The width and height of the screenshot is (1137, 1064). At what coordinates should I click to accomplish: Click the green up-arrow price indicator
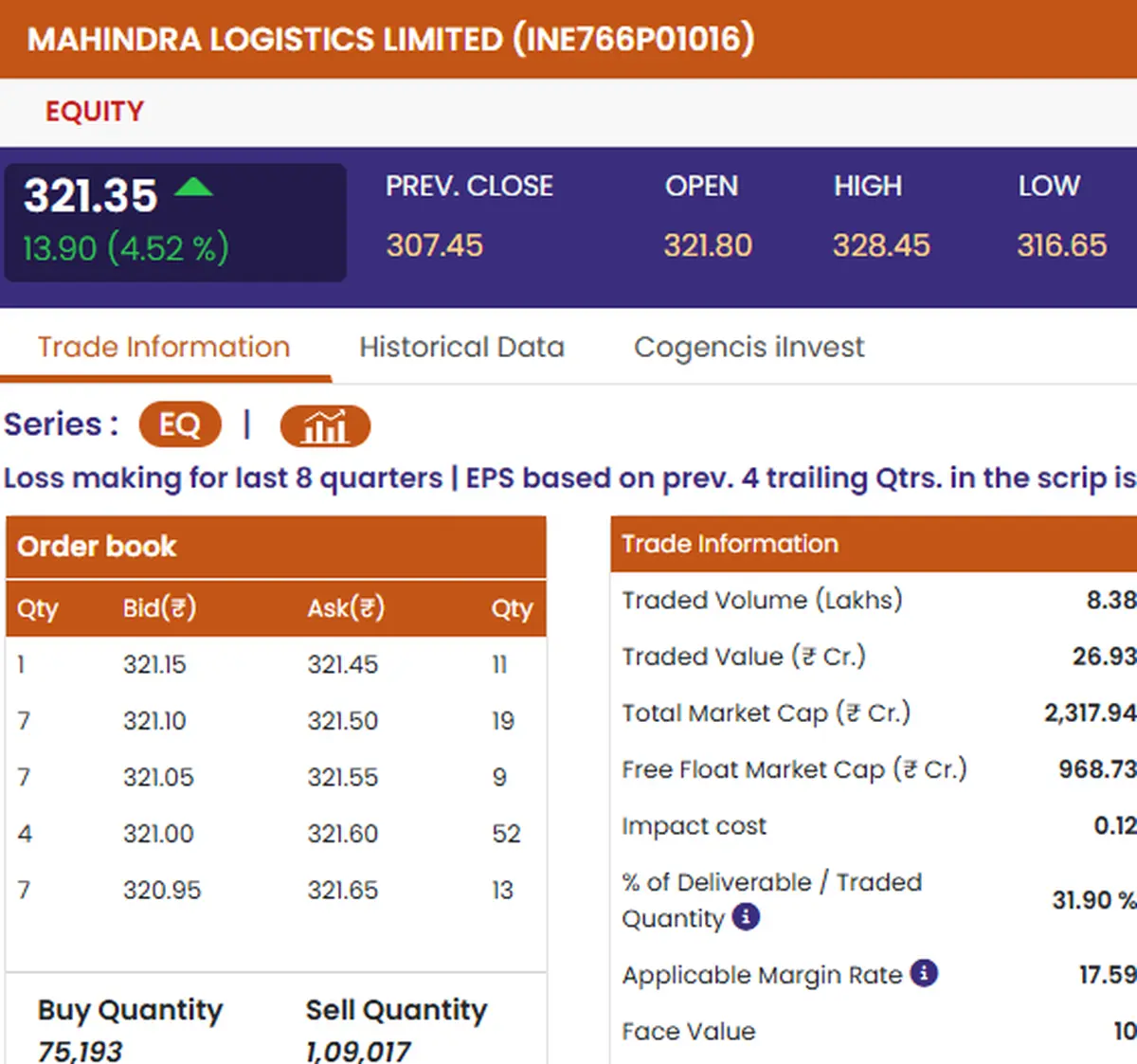point(194,186)
